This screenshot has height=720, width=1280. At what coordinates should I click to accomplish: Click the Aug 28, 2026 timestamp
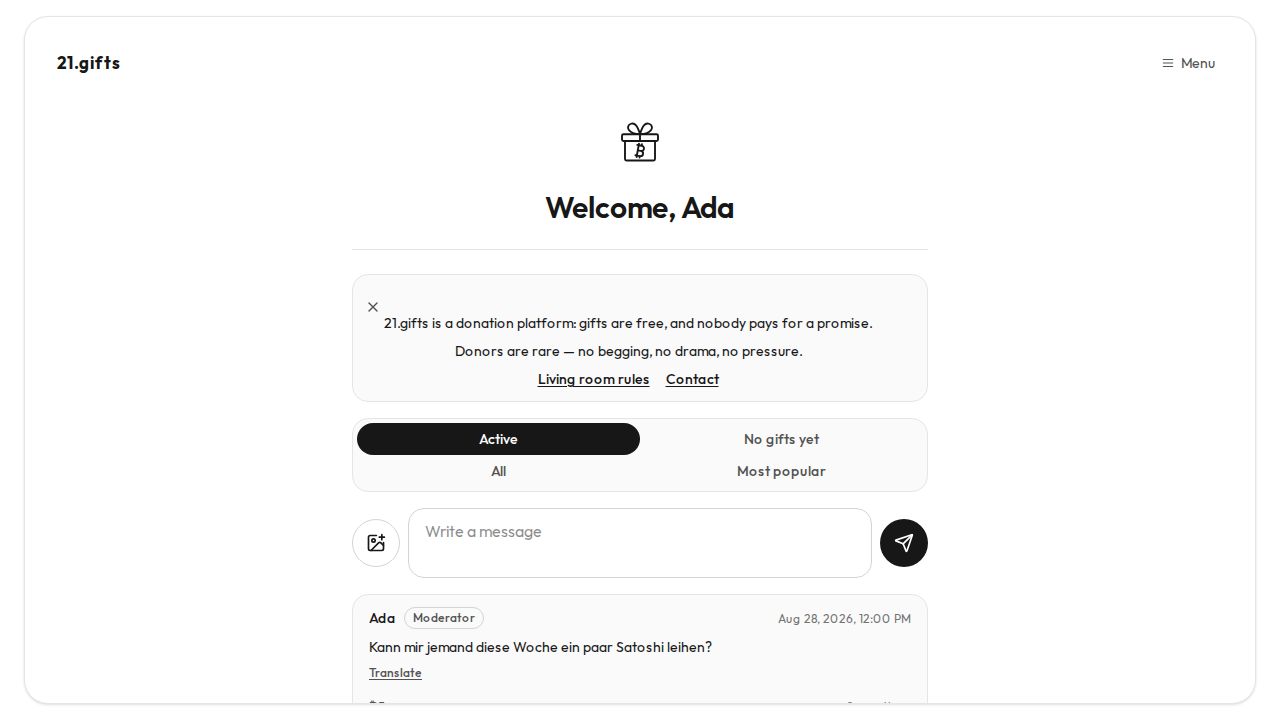(844, 619)
